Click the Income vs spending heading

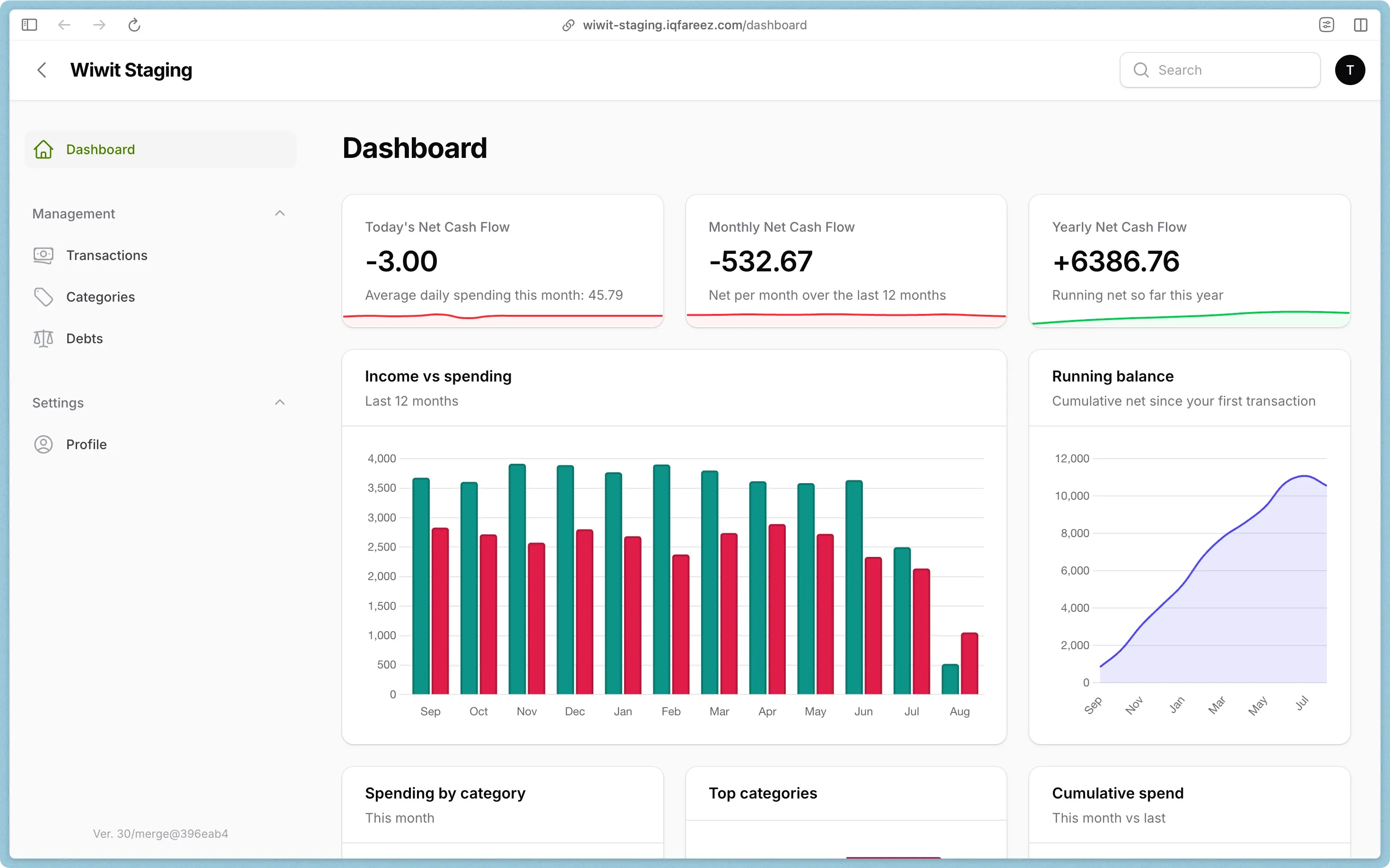pos(438,376)
